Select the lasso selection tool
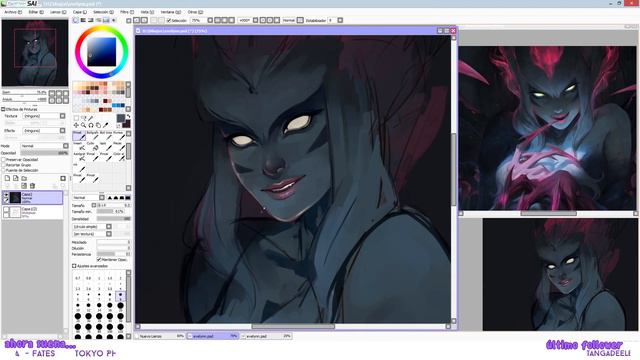The height and width of the screenshot is (360, 640). coord(84,118)
